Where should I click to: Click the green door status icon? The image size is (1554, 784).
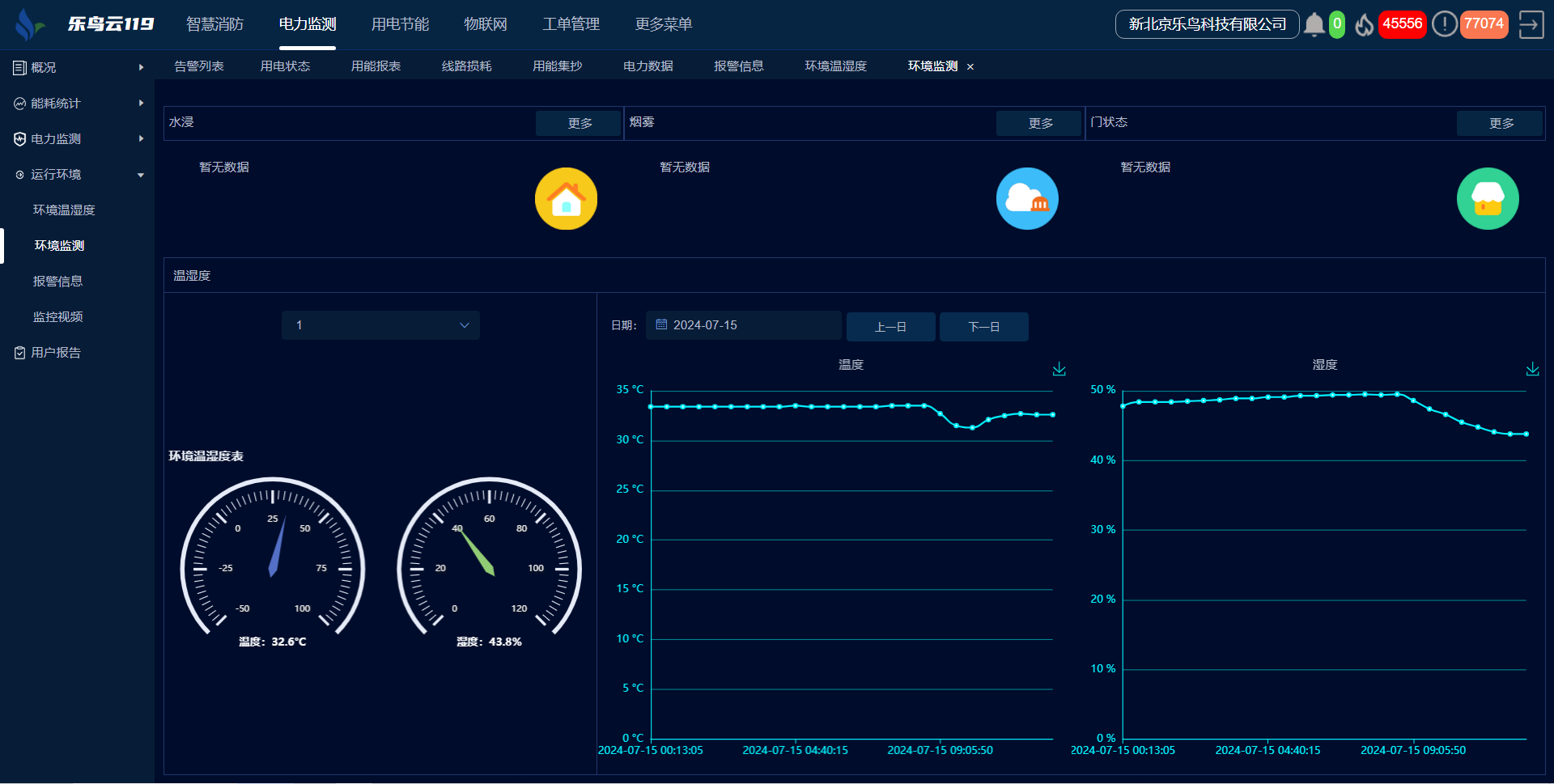click(1487, 199)
